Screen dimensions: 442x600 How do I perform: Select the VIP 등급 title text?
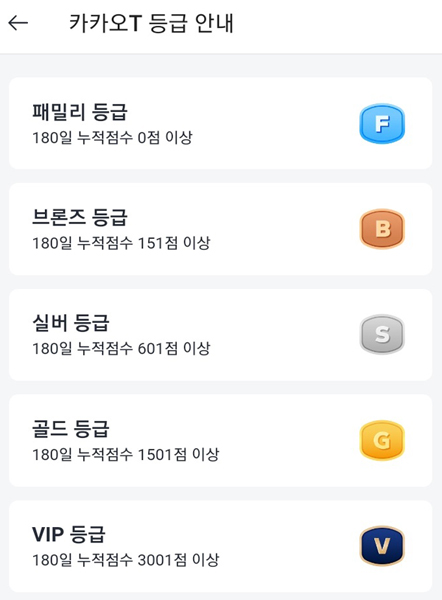pyautogui.click(x=69, y=534)
